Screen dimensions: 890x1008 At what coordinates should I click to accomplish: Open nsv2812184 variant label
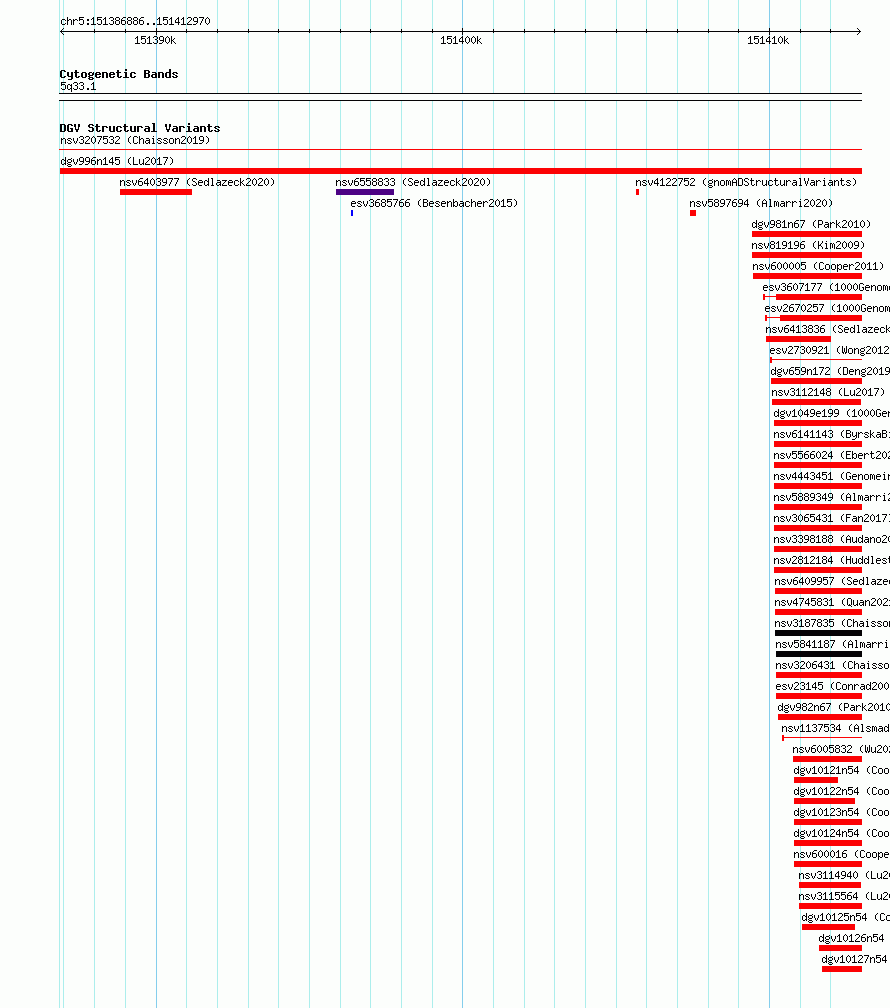pyautogui.click(x=831, y=561)
